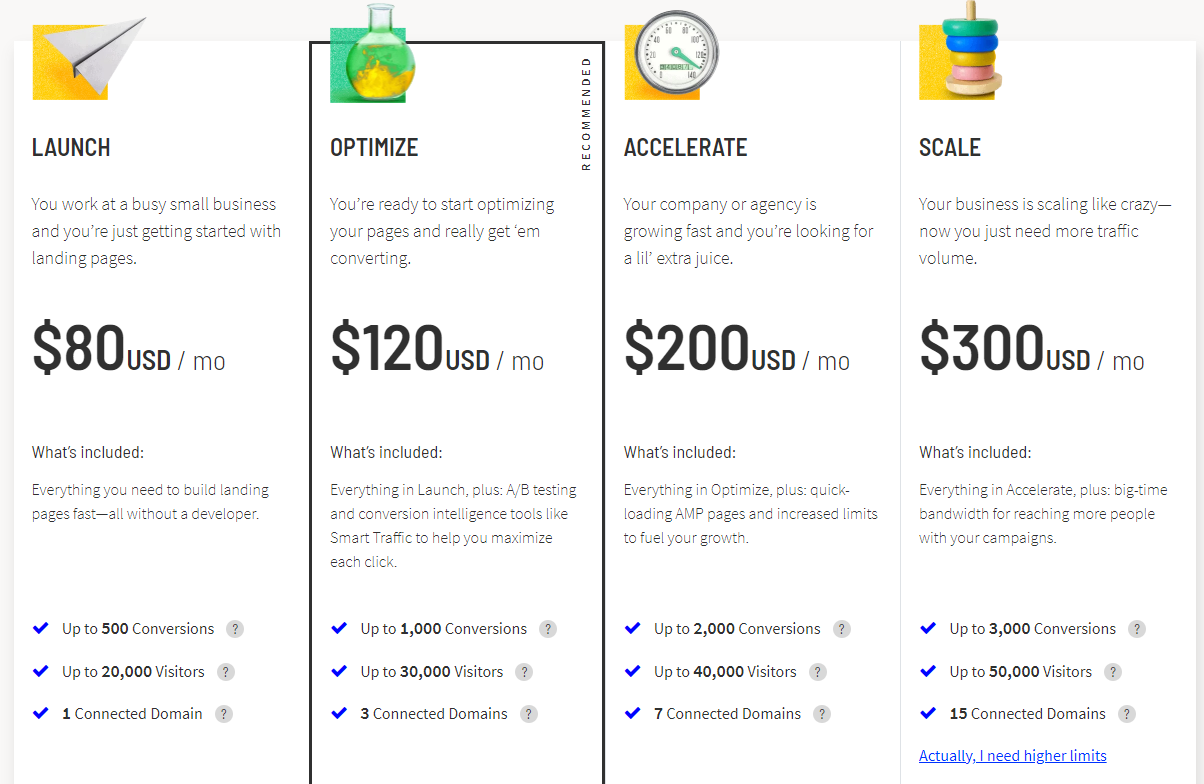Screen dimensions: 1204x784
Task: Click the green flask Optimize plan icon
Action: click(373, 53)
